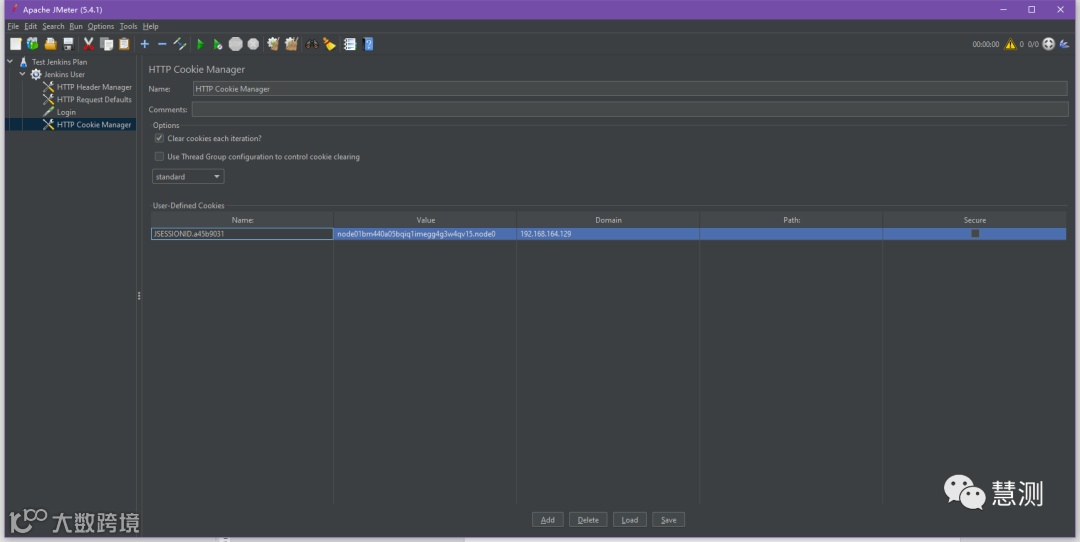
Task: Click the New test plan icon
Action: [15, 44]
